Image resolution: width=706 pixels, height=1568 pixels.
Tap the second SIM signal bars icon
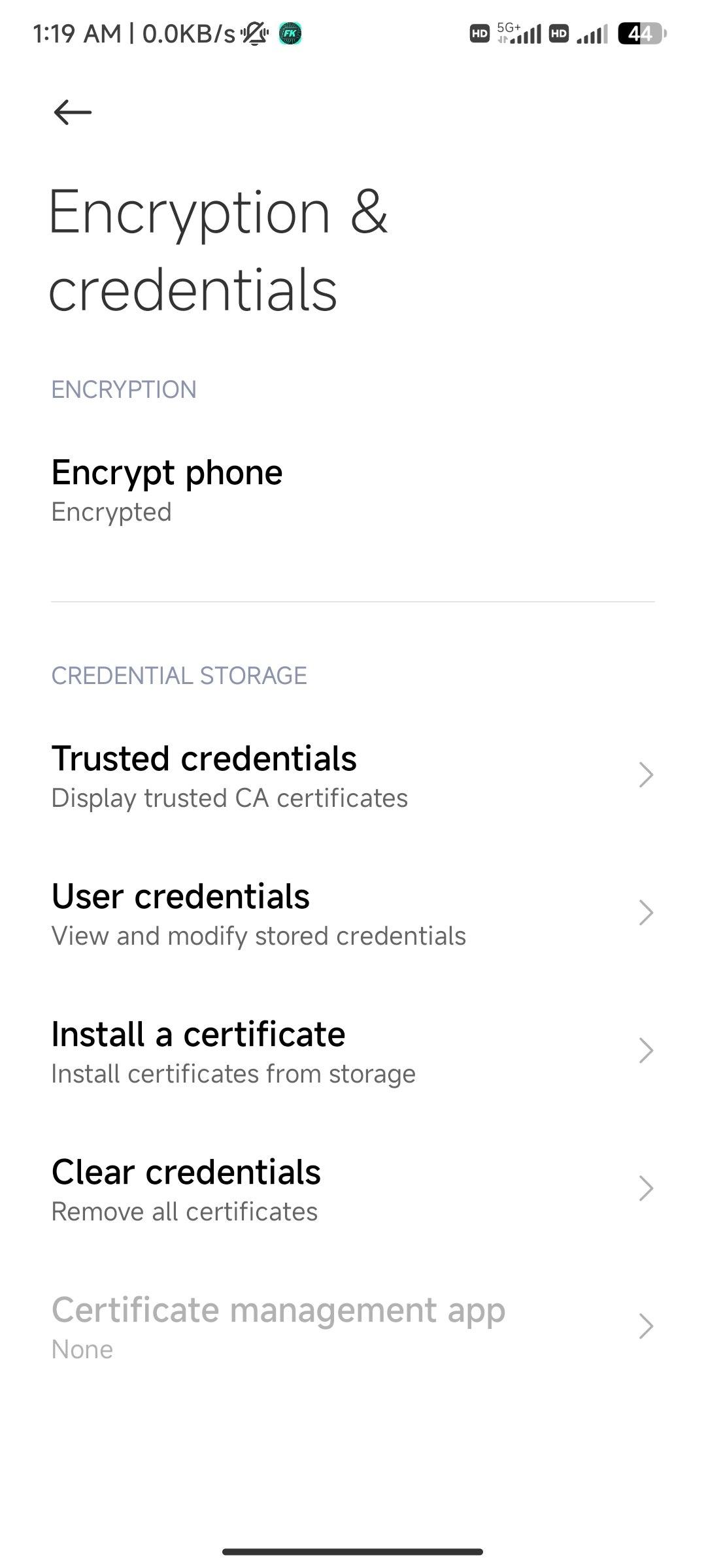(x=592, y=34)
